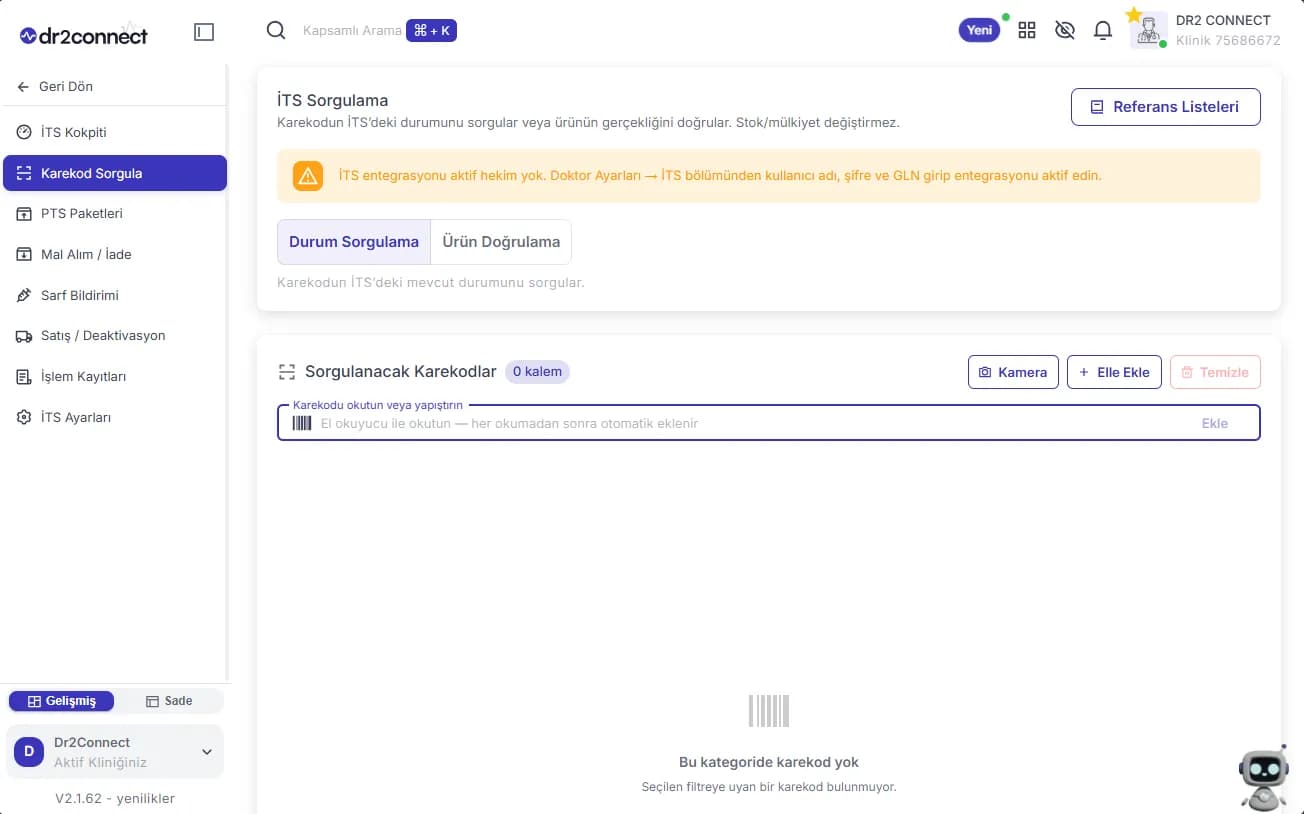Click the Sorgulanacak Karekodlar scan icon
This screenshot has width=1304, height=814.
287,372
